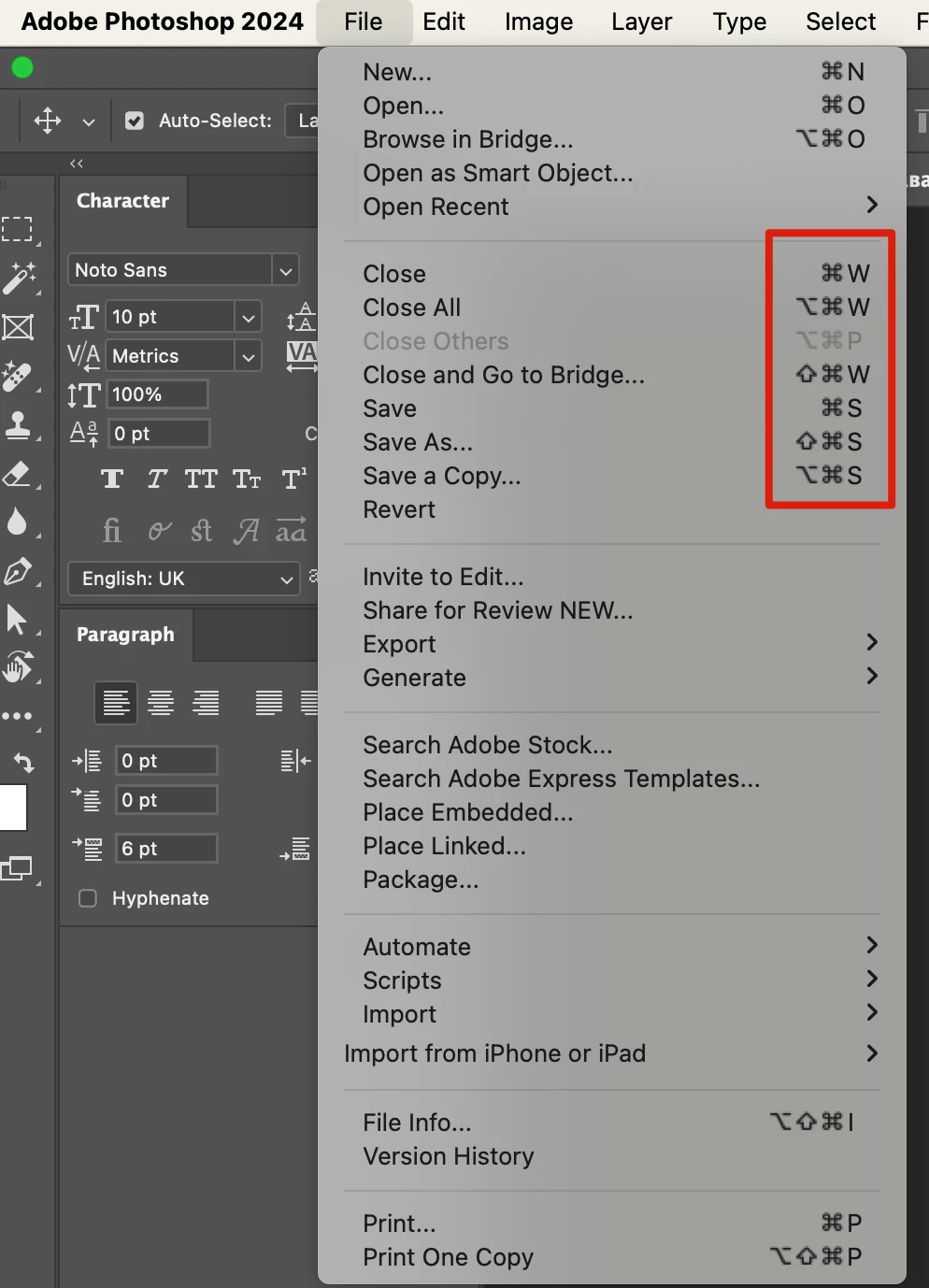
Task: Open the Select menu
Action: (x=841, y=21)
